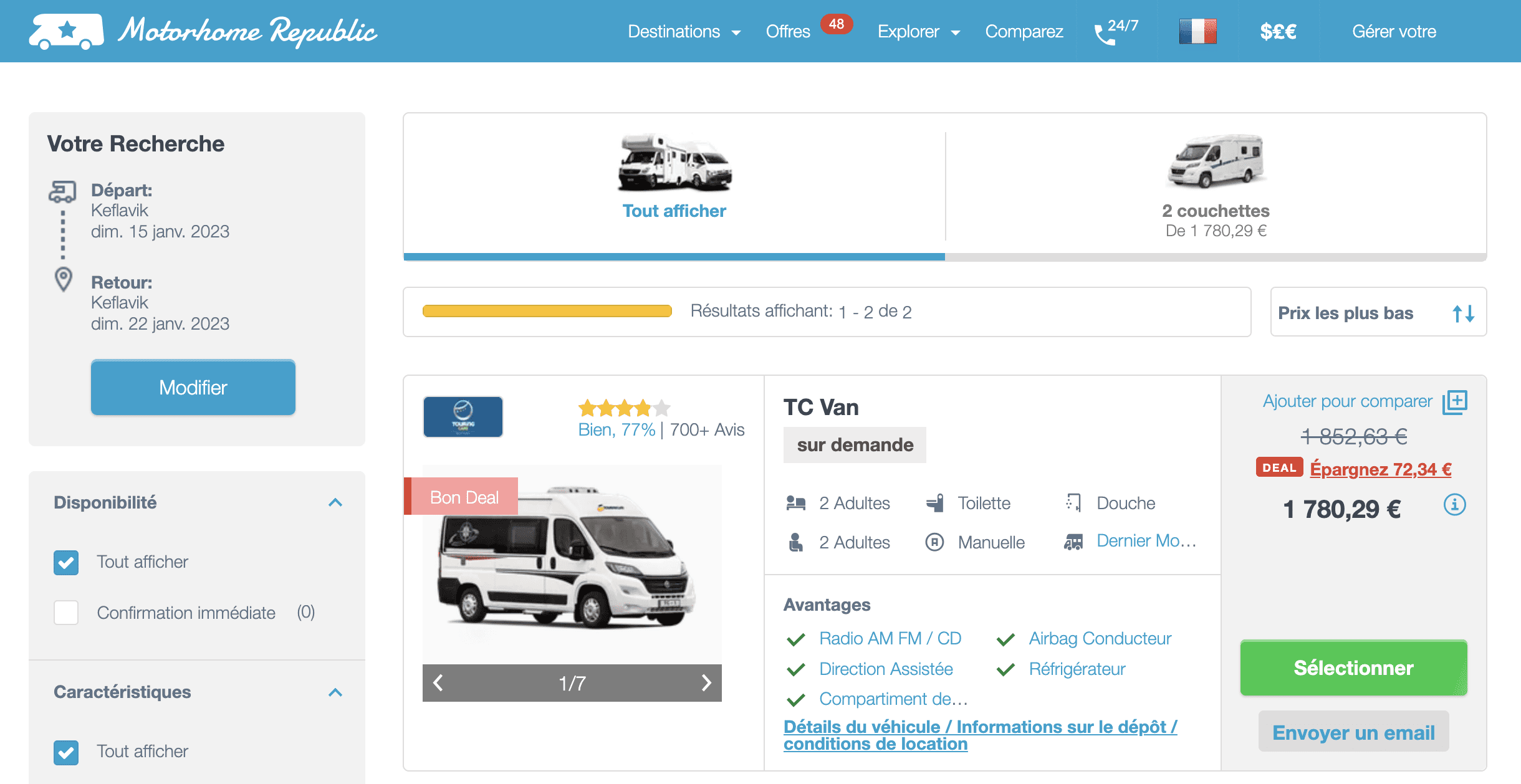Open the $£€ currency selector
This screenshot has width=1521, height=784.
[x=1278, y=31]
